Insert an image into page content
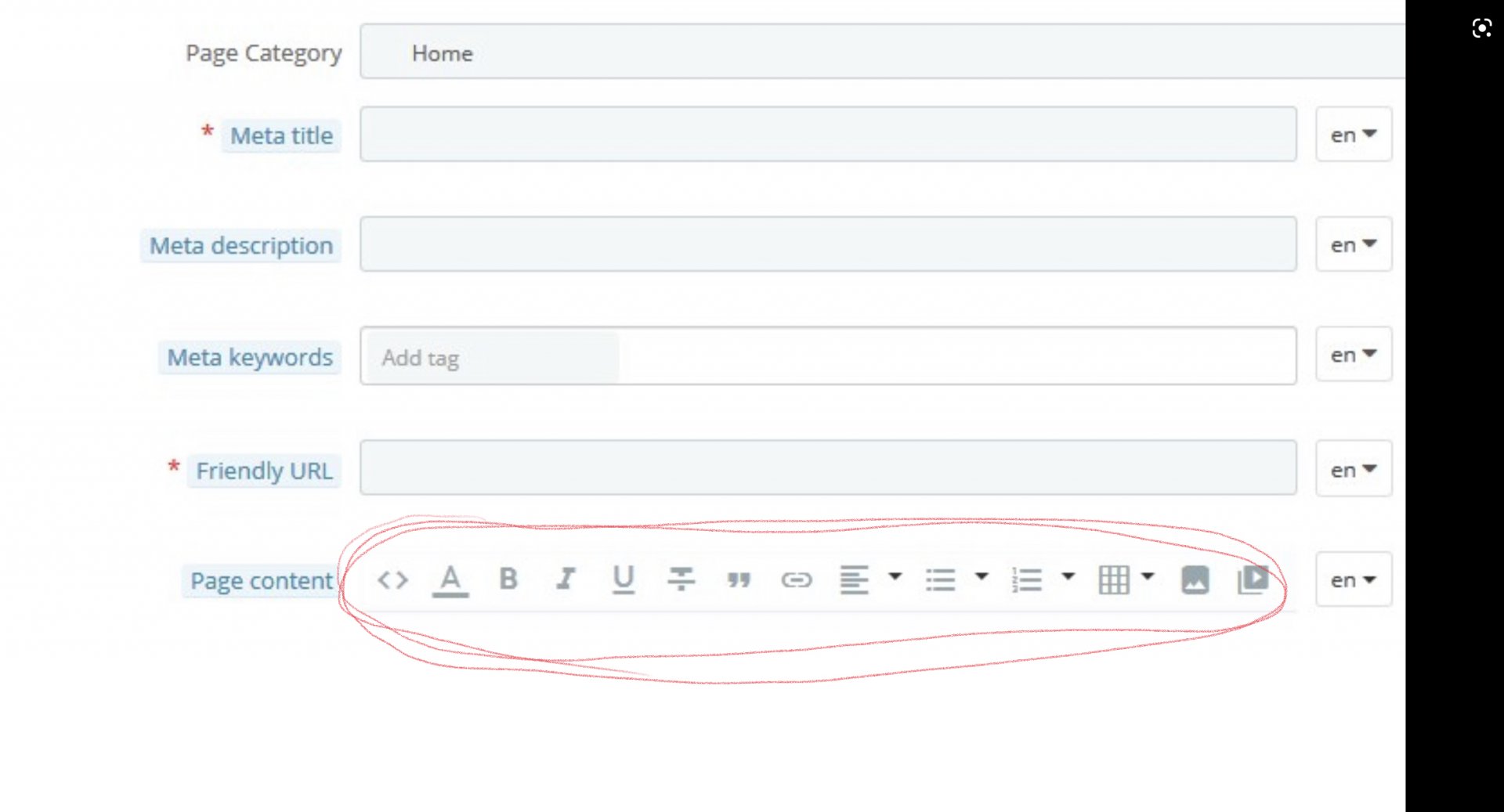 pyautogui.click(x=1195, y=580)
